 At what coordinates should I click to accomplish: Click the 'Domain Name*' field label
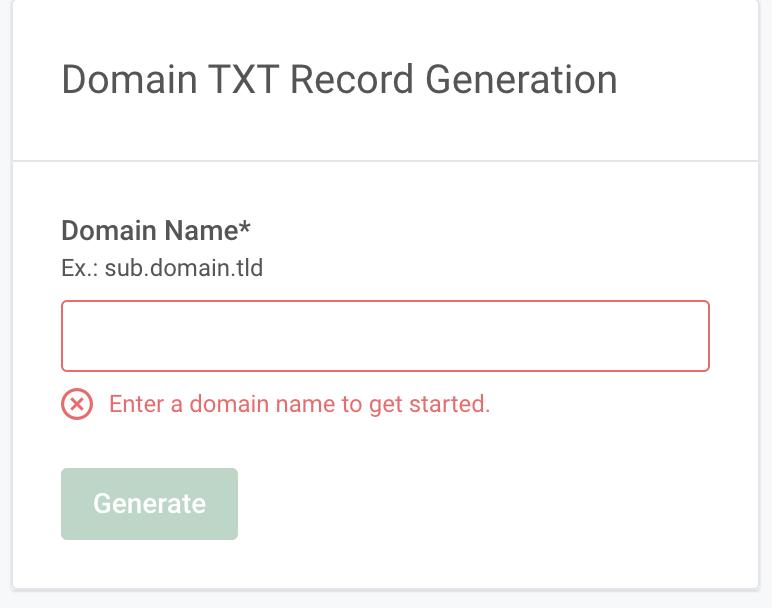coord(156,230)
